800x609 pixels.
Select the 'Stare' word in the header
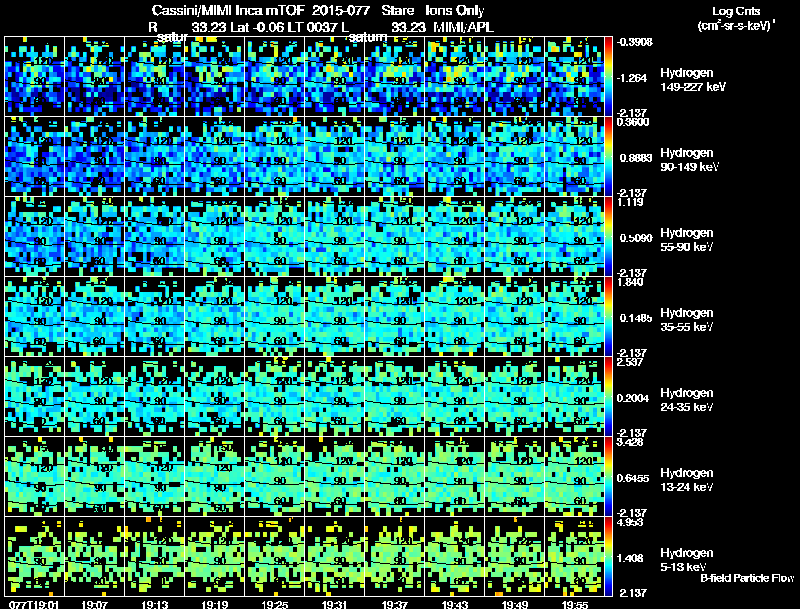click(397, 10)
